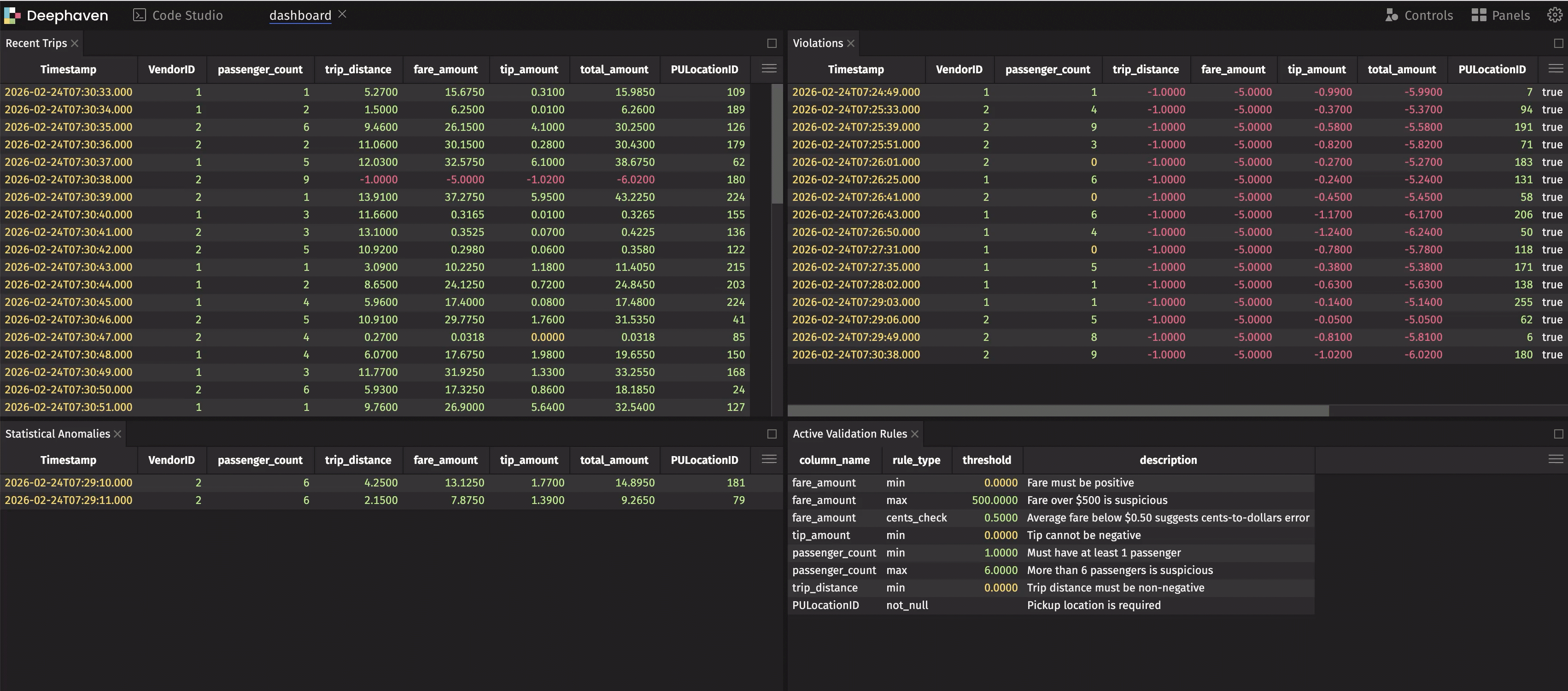1568x691 pixels.
Task: Open the Panels menu
Action: 1500,15
